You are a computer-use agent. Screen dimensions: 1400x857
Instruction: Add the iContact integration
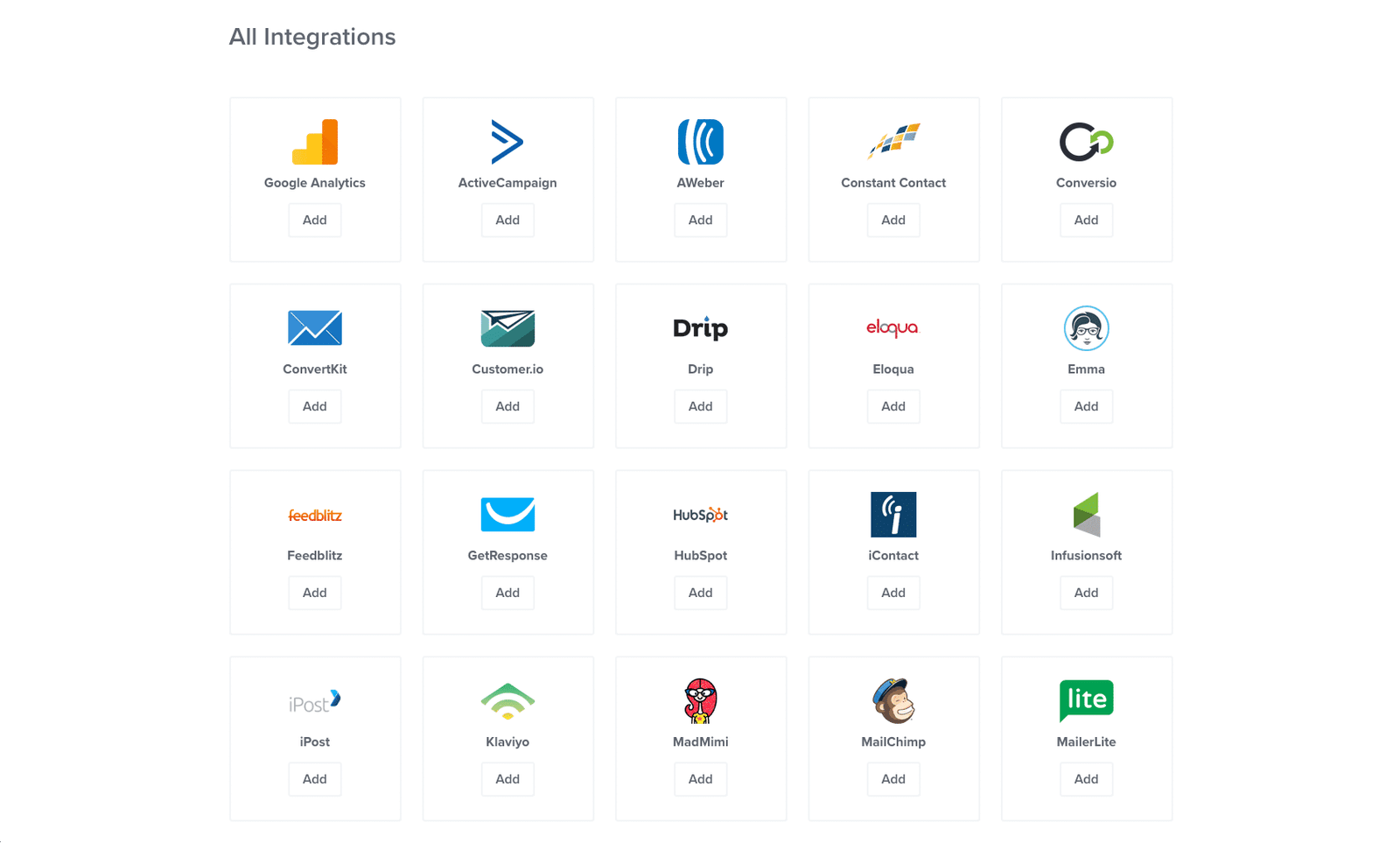893,594
